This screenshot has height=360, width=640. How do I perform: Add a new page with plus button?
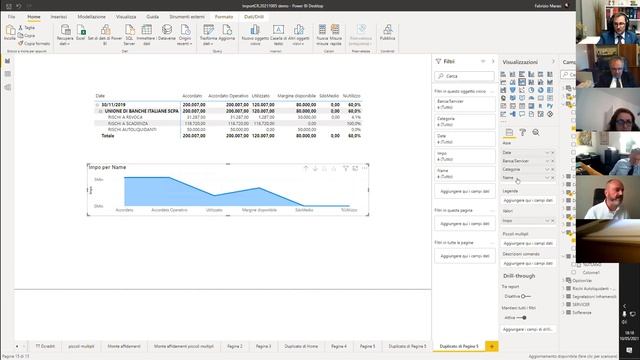[491, 346]
